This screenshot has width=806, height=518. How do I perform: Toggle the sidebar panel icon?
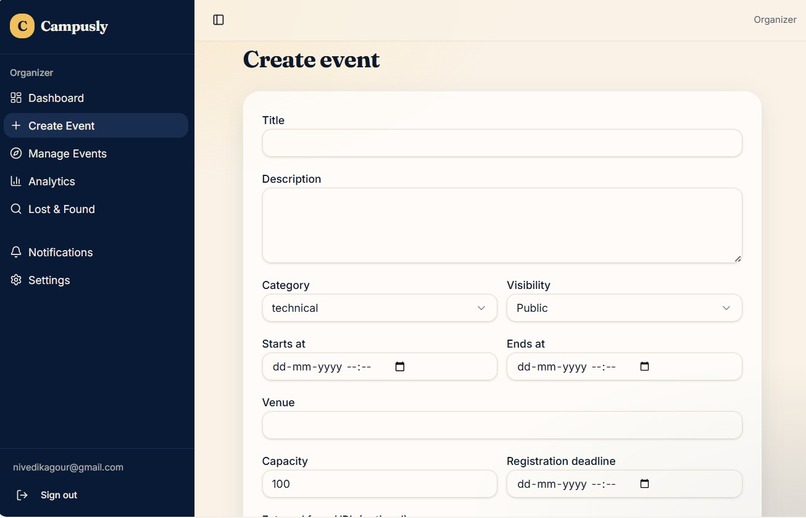click(x=218, y=20)
